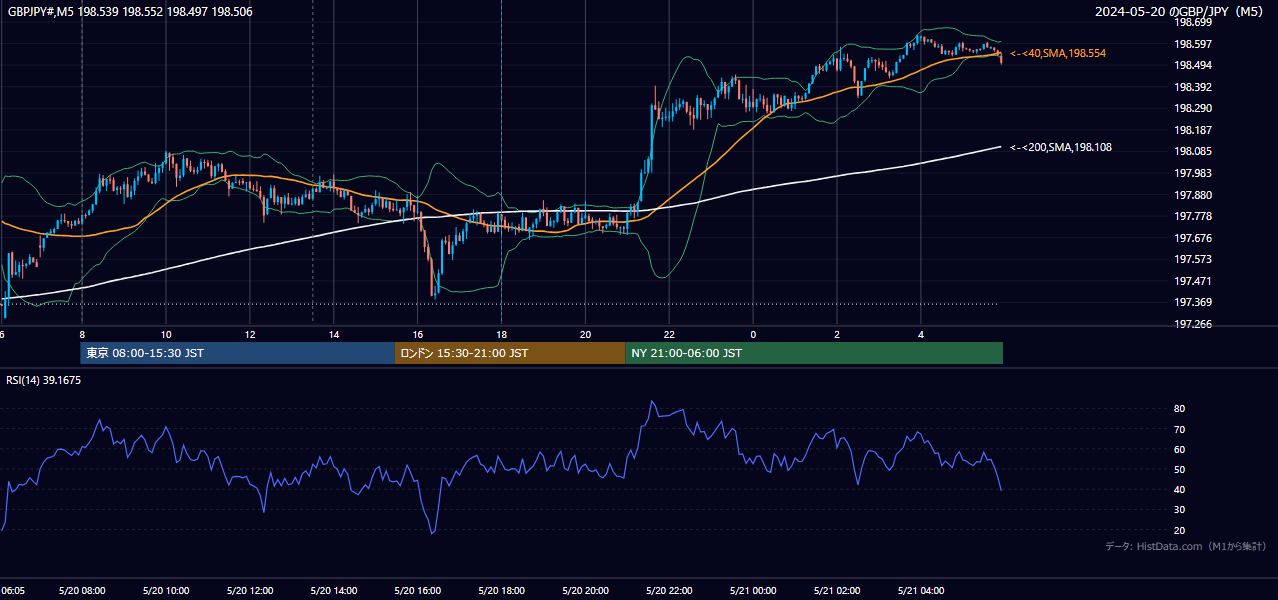Click hour tick 14 below price chart
Screen dimensions: 1278x600
pos(333,335)
